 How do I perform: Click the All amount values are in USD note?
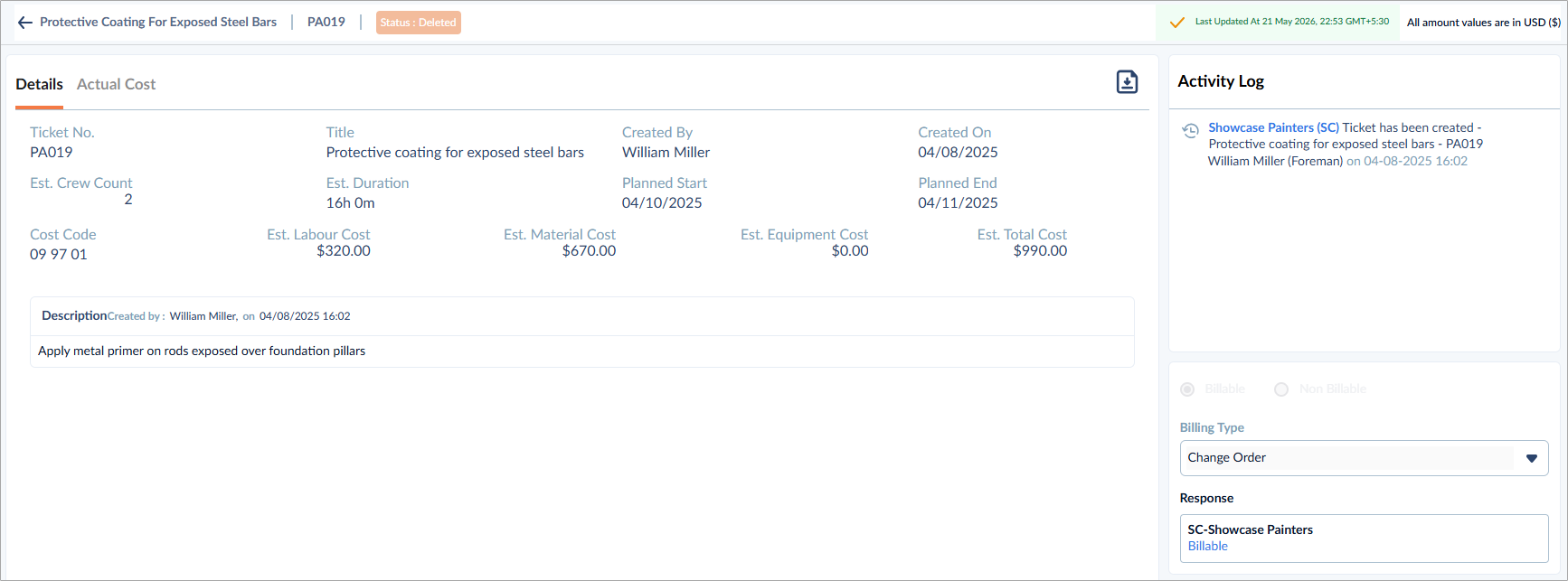1484,23
